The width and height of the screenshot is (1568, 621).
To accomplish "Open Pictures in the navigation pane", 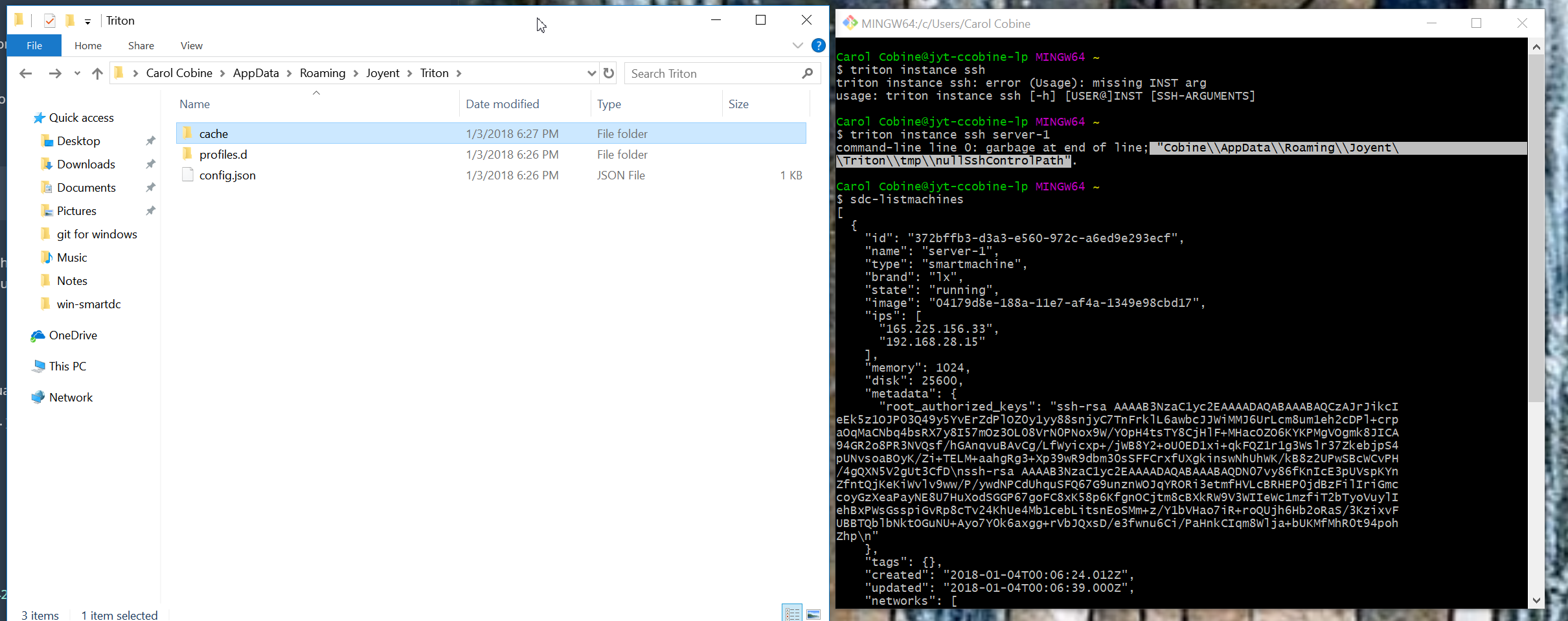I will point(76,211).
